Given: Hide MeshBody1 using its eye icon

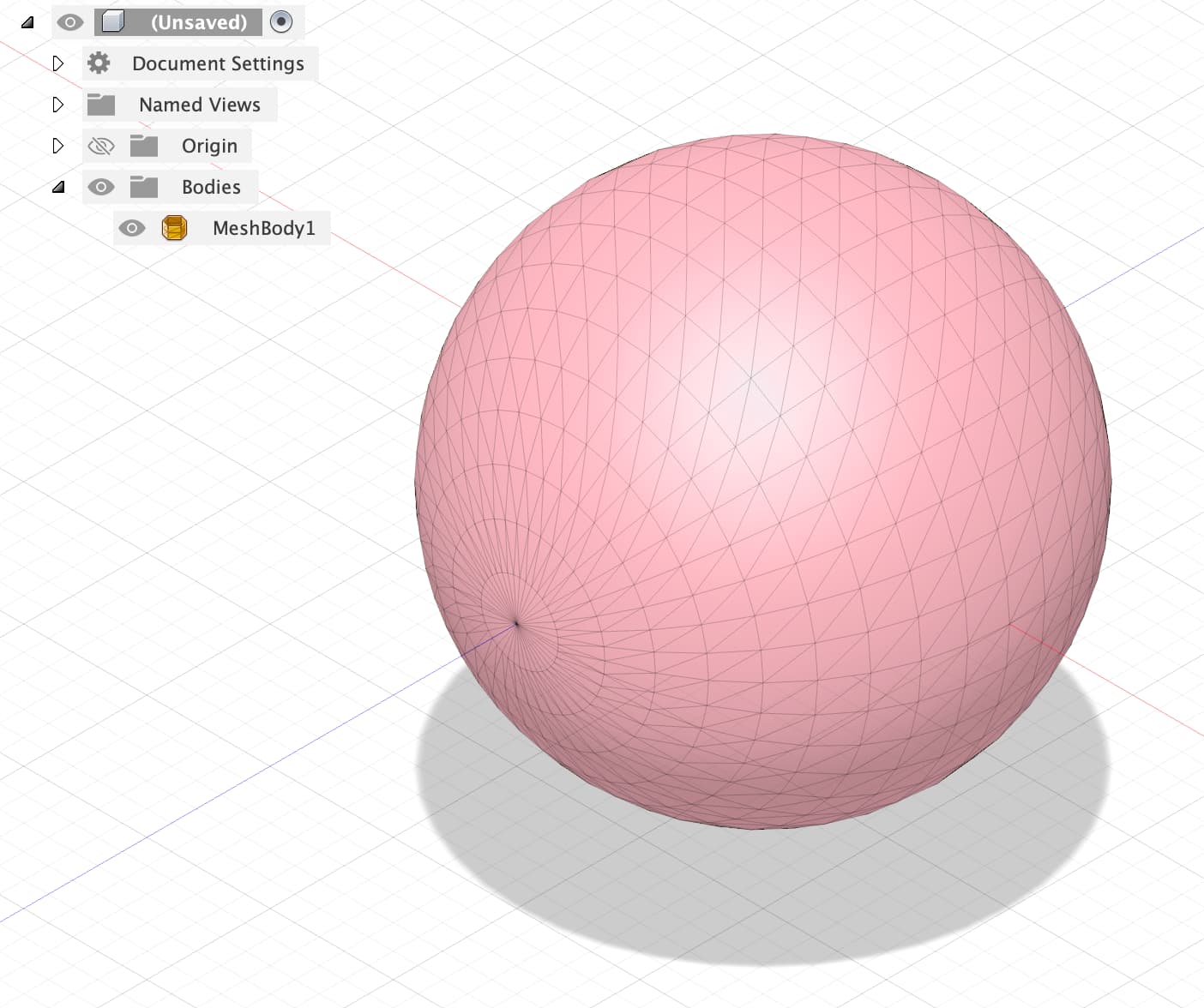Looking at the screenshot, I should [x=132, y=228].
